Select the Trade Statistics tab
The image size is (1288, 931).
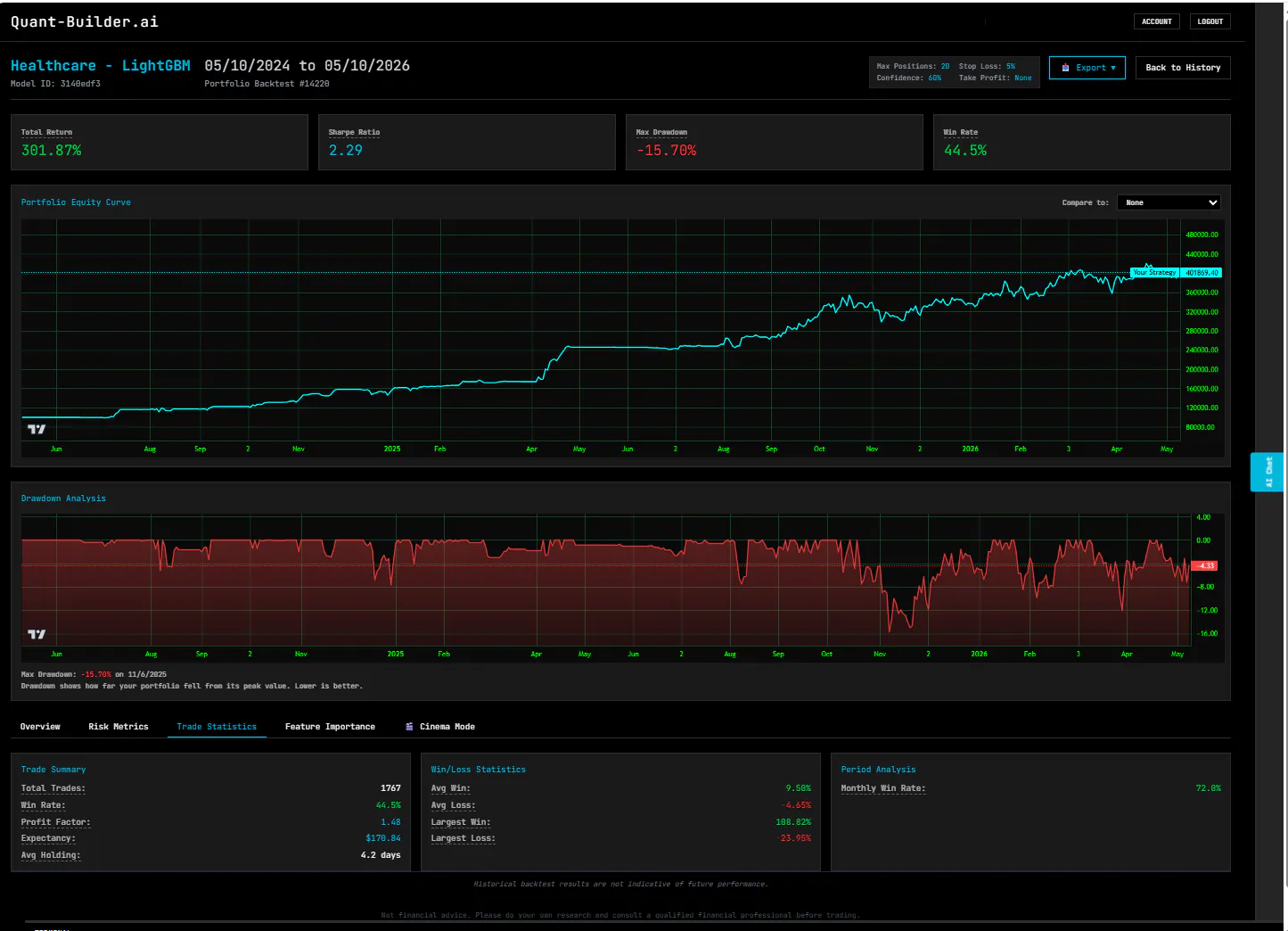click(x=217, y=727)
